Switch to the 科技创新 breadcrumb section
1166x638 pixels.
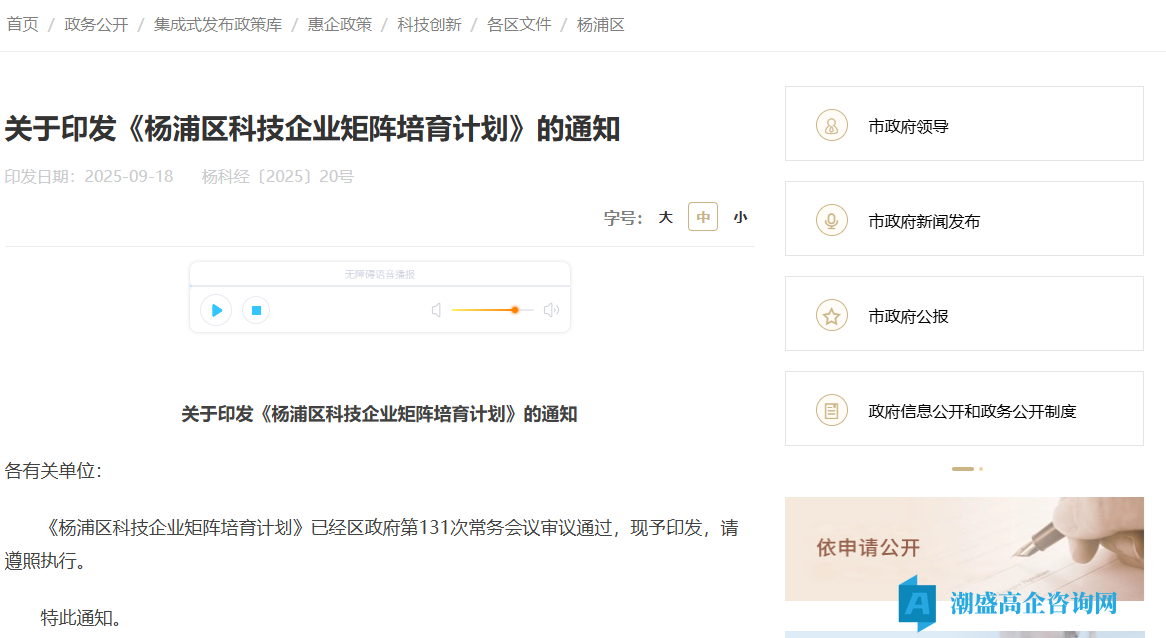point(428,24)
